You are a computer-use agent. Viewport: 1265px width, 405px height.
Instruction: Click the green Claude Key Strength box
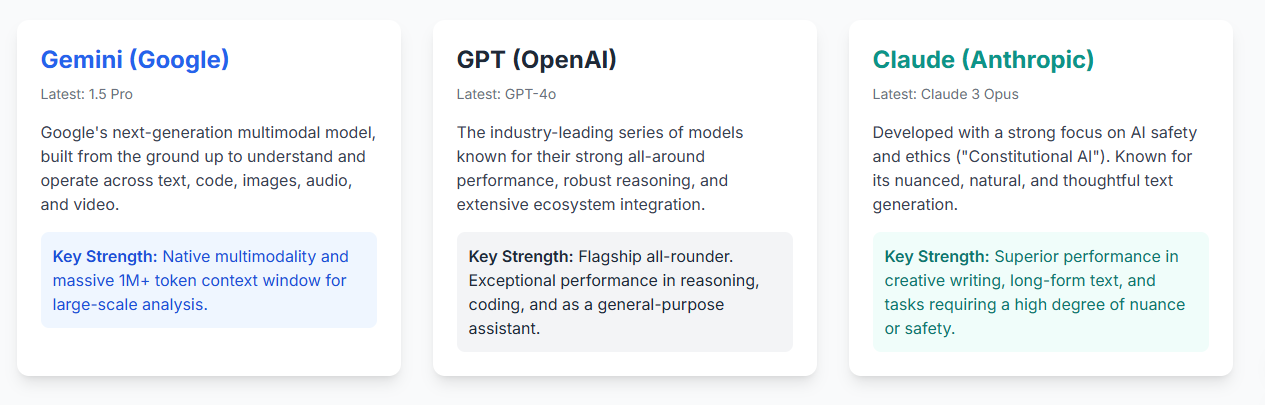tap(1040, 292)
